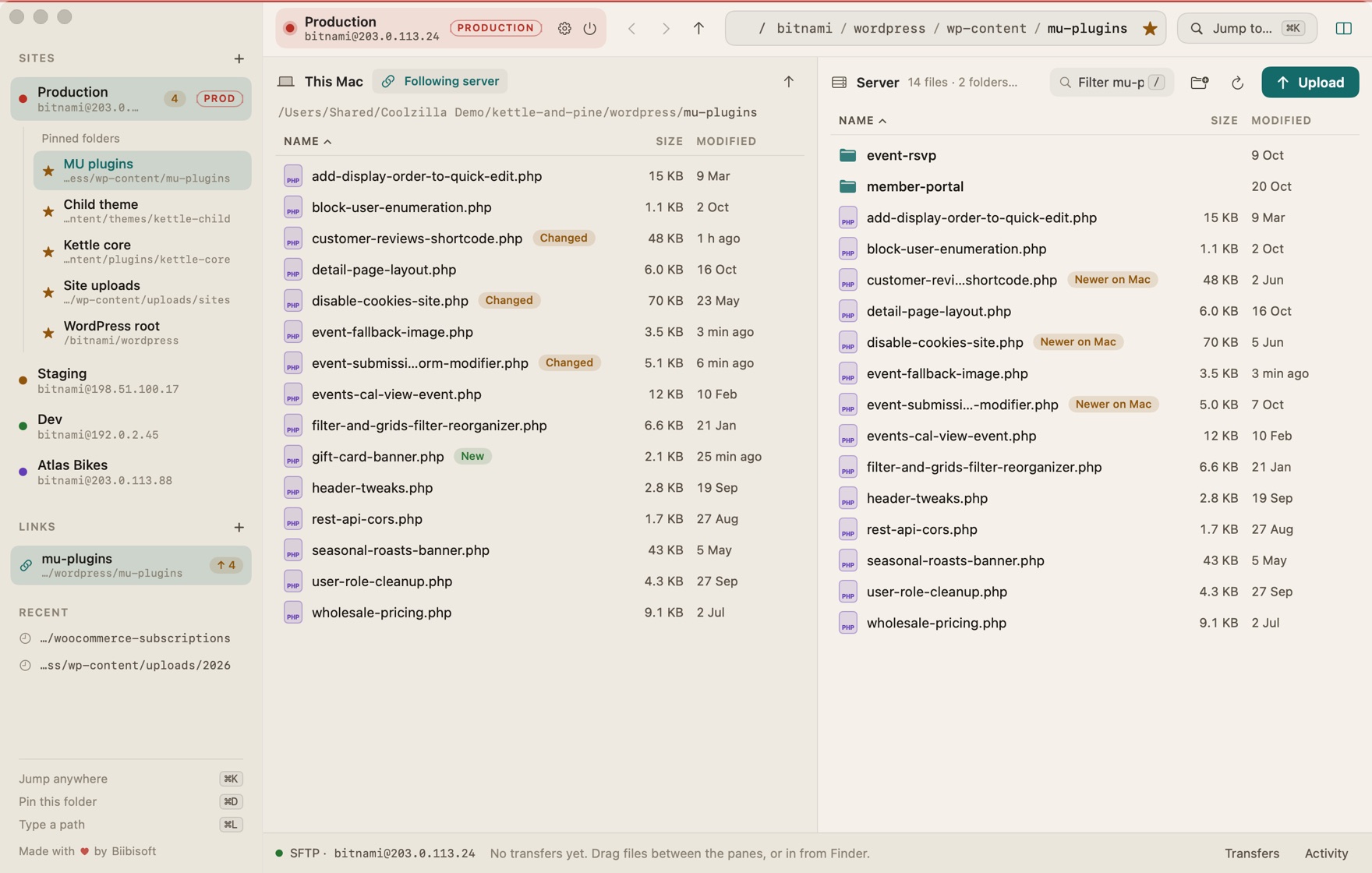Click Jump anywhere shortcut
Screen dimensions: 1372x873
coord(131,779)
